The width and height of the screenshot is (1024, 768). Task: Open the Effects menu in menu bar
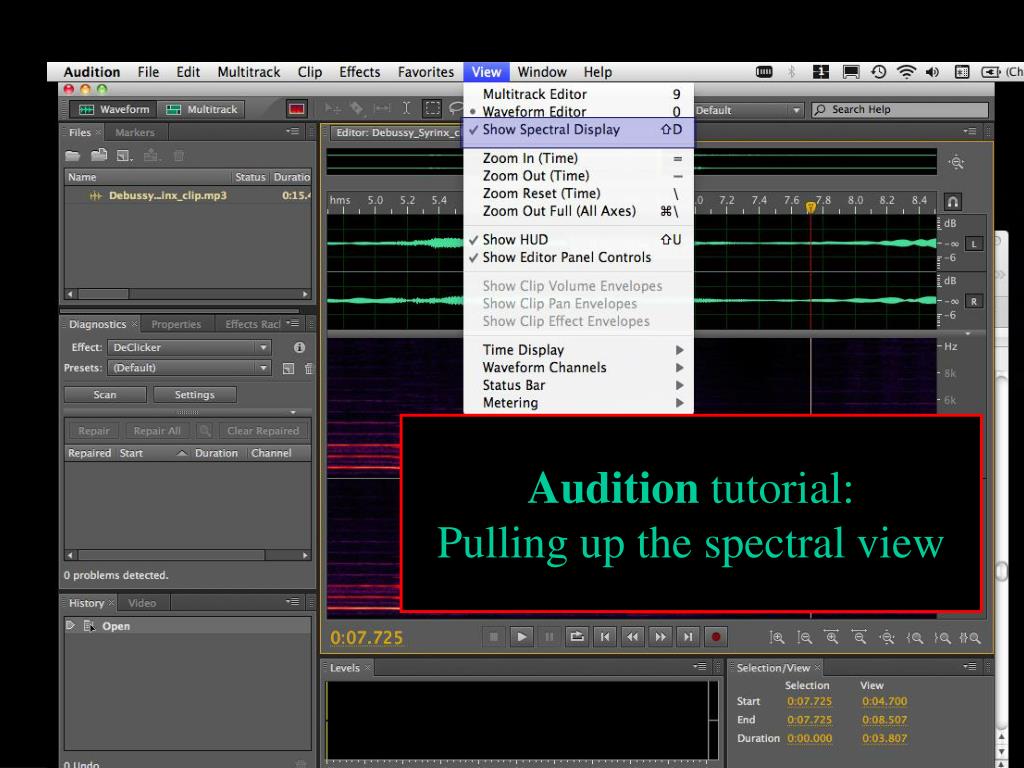(x=359, y=72)
